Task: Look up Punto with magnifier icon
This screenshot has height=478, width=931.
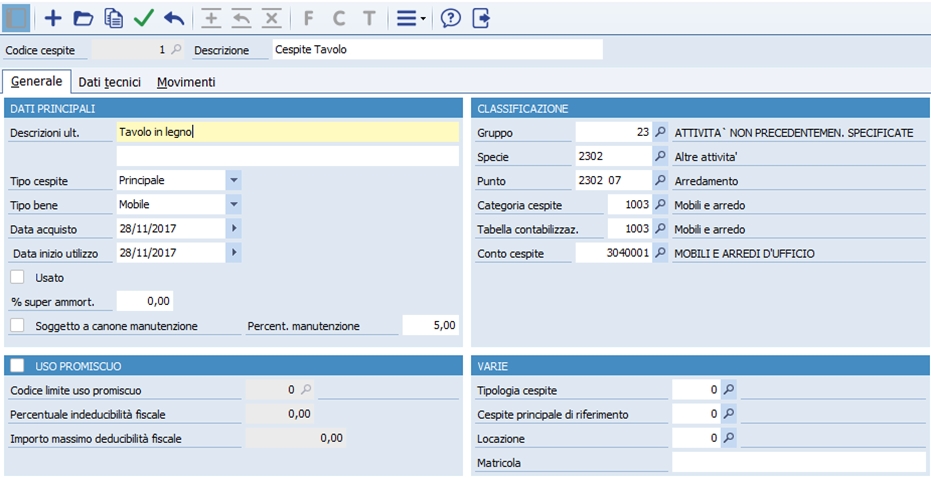Action: coord(660,181)
